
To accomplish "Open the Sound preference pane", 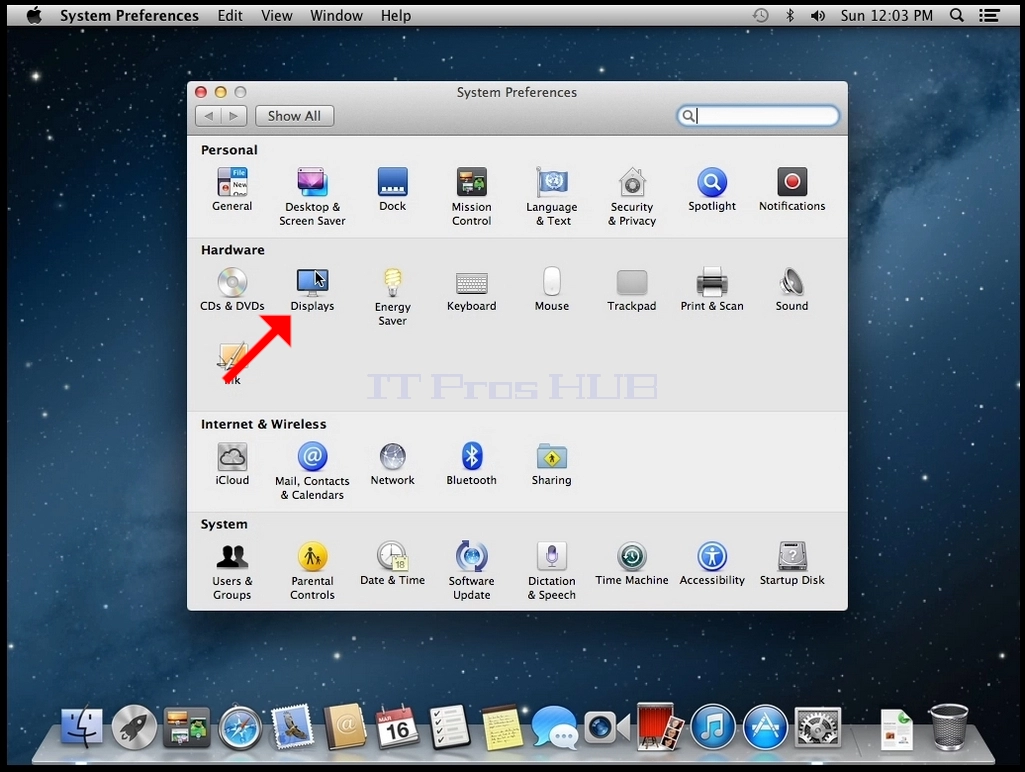I will coord(792,289).
